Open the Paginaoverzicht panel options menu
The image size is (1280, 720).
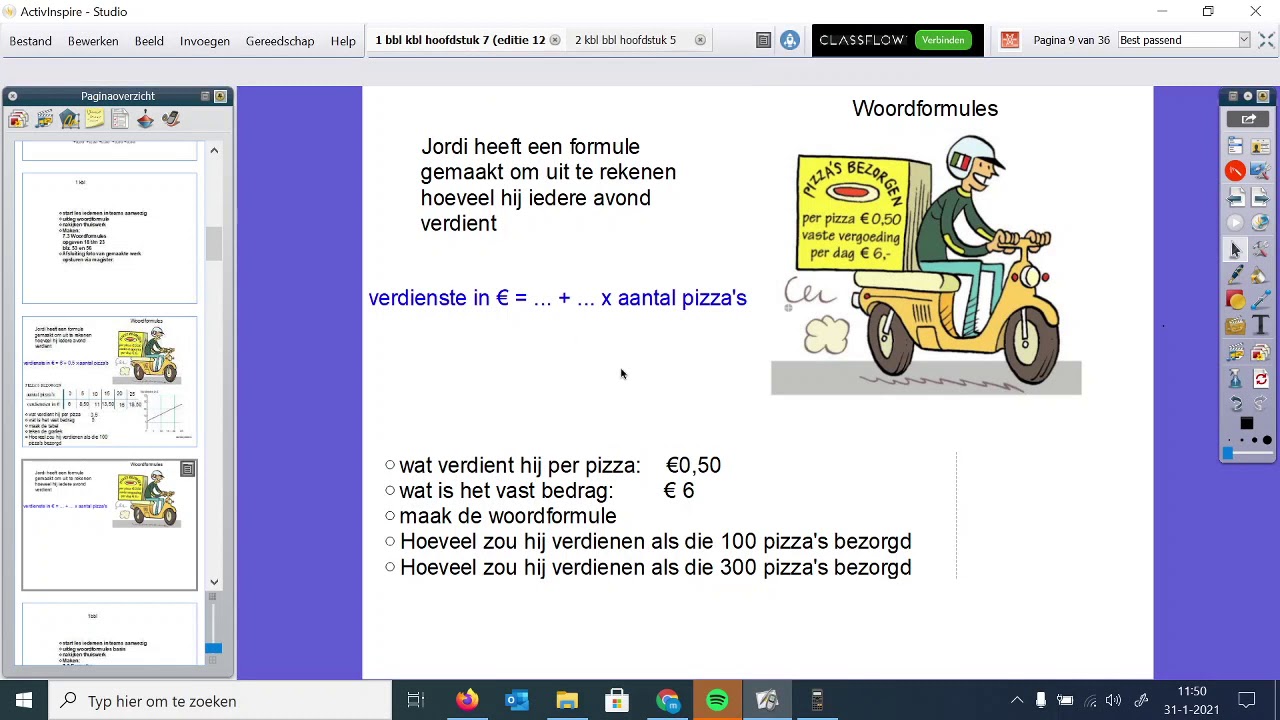click(205, 96)
